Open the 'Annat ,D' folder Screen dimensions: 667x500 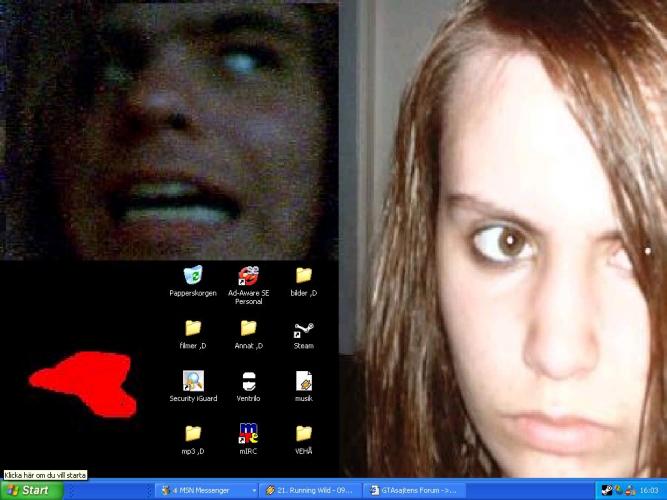pos(248,327)
